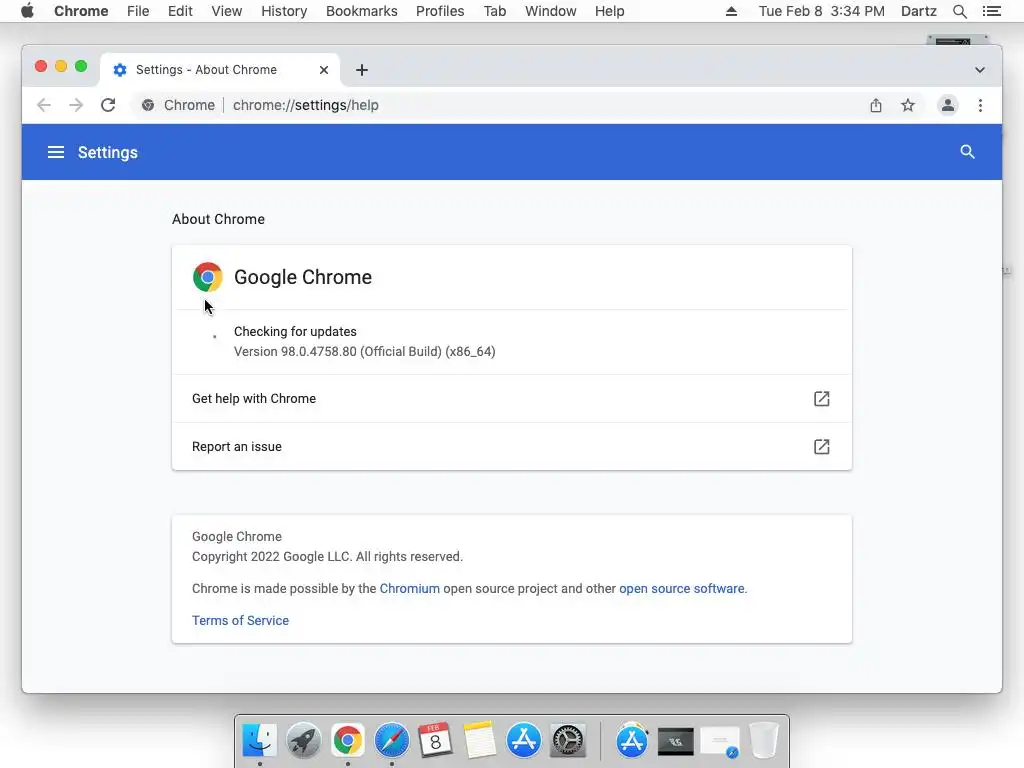Viewport: 1024px width, 768px height.
Task: Click the Copyright 2022 Google LLC text
Action: click(x=327, y=556)
